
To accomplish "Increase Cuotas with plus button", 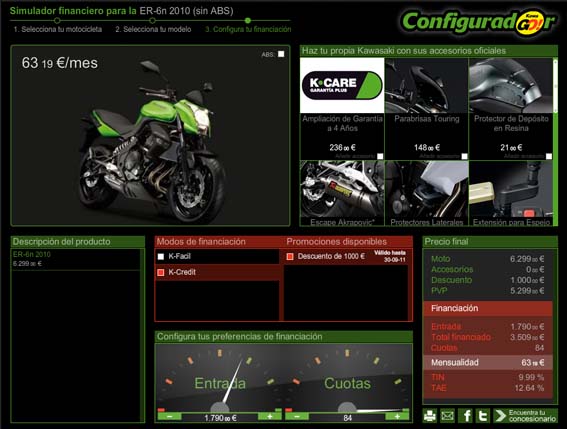I will pyautogui.click(x=397, y=417).
